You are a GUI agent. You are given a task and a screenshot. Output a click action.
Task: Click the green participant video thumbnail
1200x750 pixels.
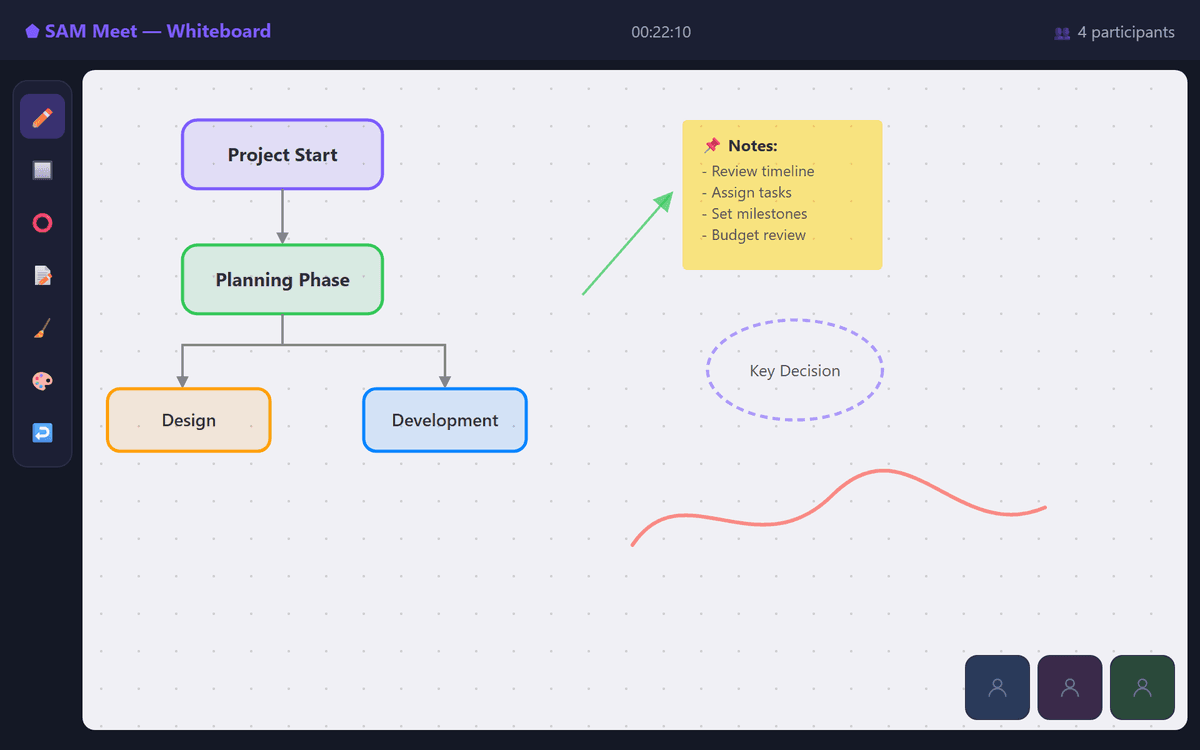tap(1142, 687)
